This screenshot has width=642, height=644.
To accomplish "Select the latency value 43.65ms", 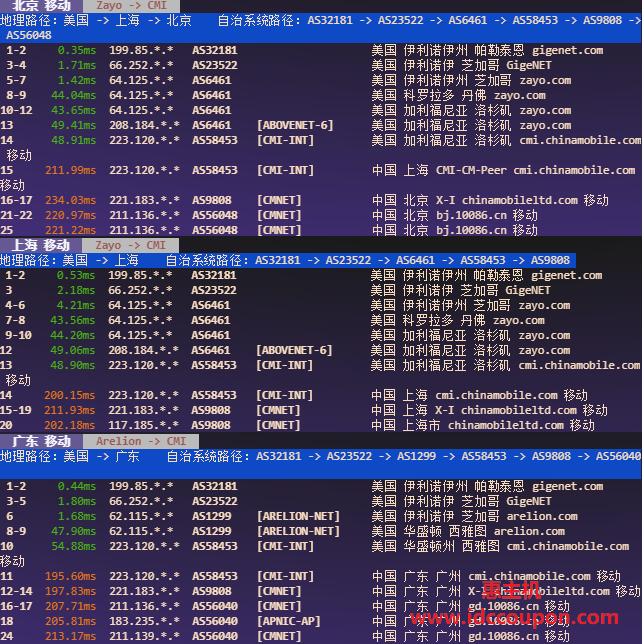I will pyautogui.click(x=74, y=110).
